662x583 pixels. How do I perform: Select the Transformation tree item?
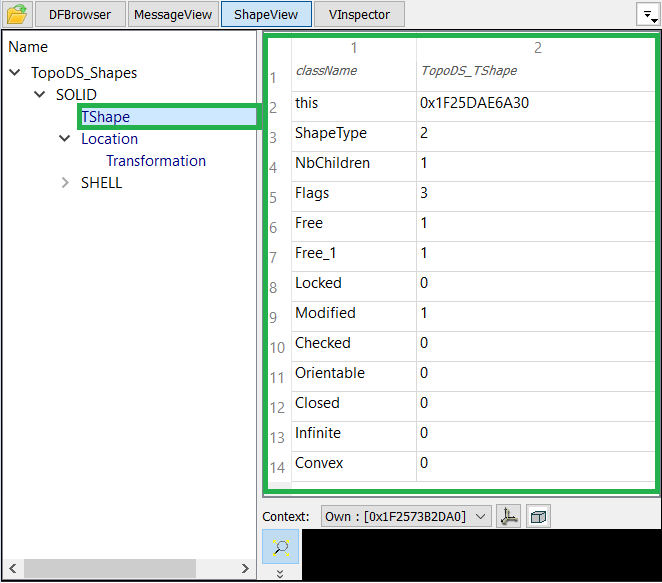click(x=156, y=161)
